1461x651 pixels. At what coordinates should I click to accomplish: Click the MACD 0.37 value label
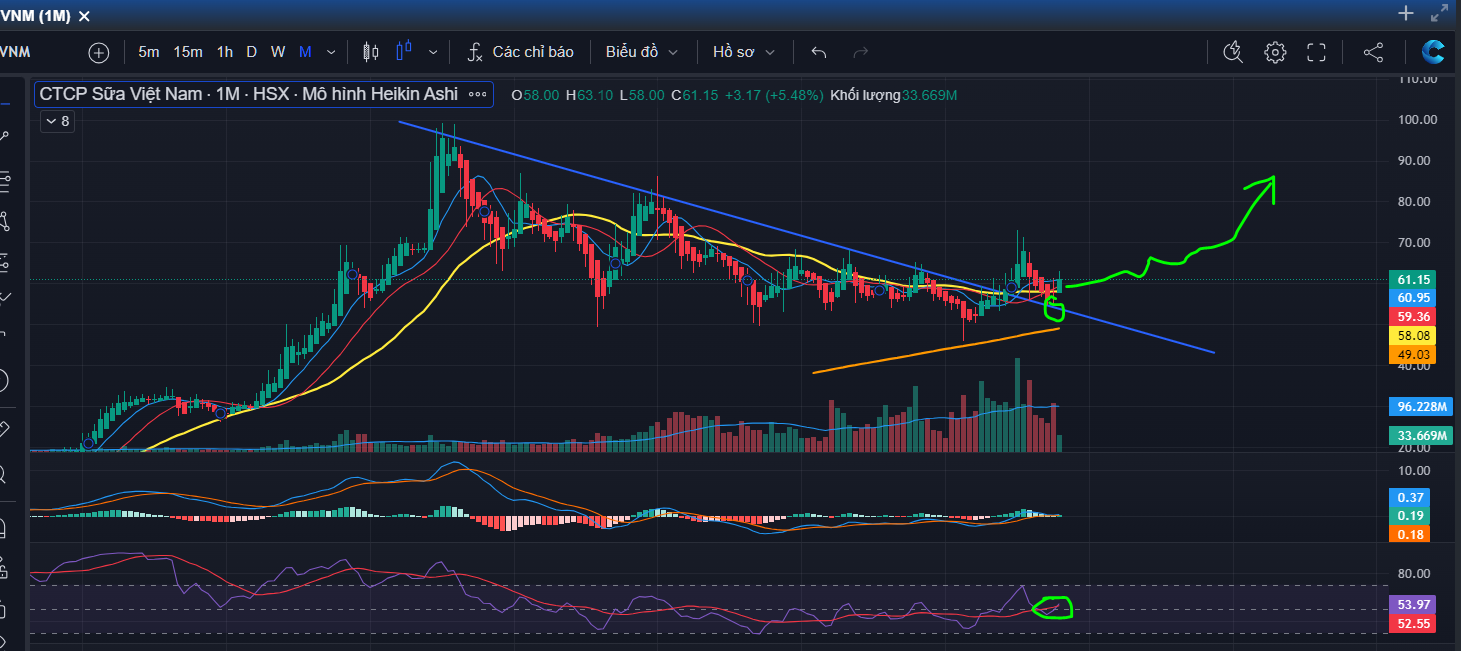[x=1409, y=497]
